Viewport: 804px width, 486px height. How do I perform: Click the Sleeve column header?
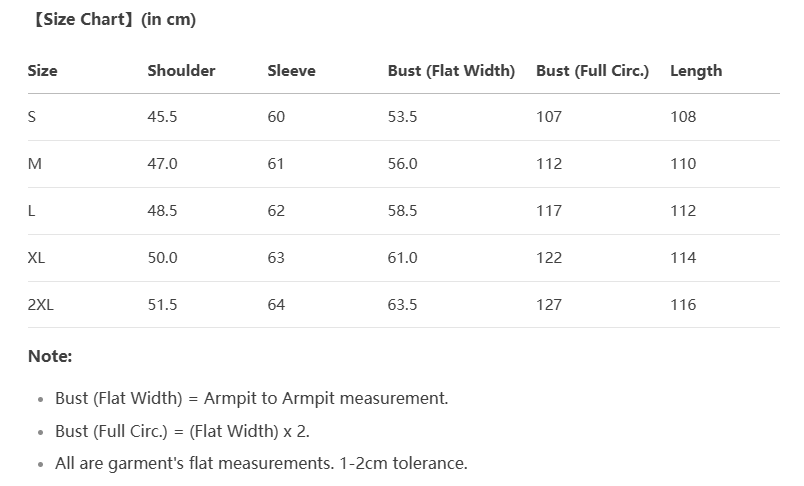[291, 71]
